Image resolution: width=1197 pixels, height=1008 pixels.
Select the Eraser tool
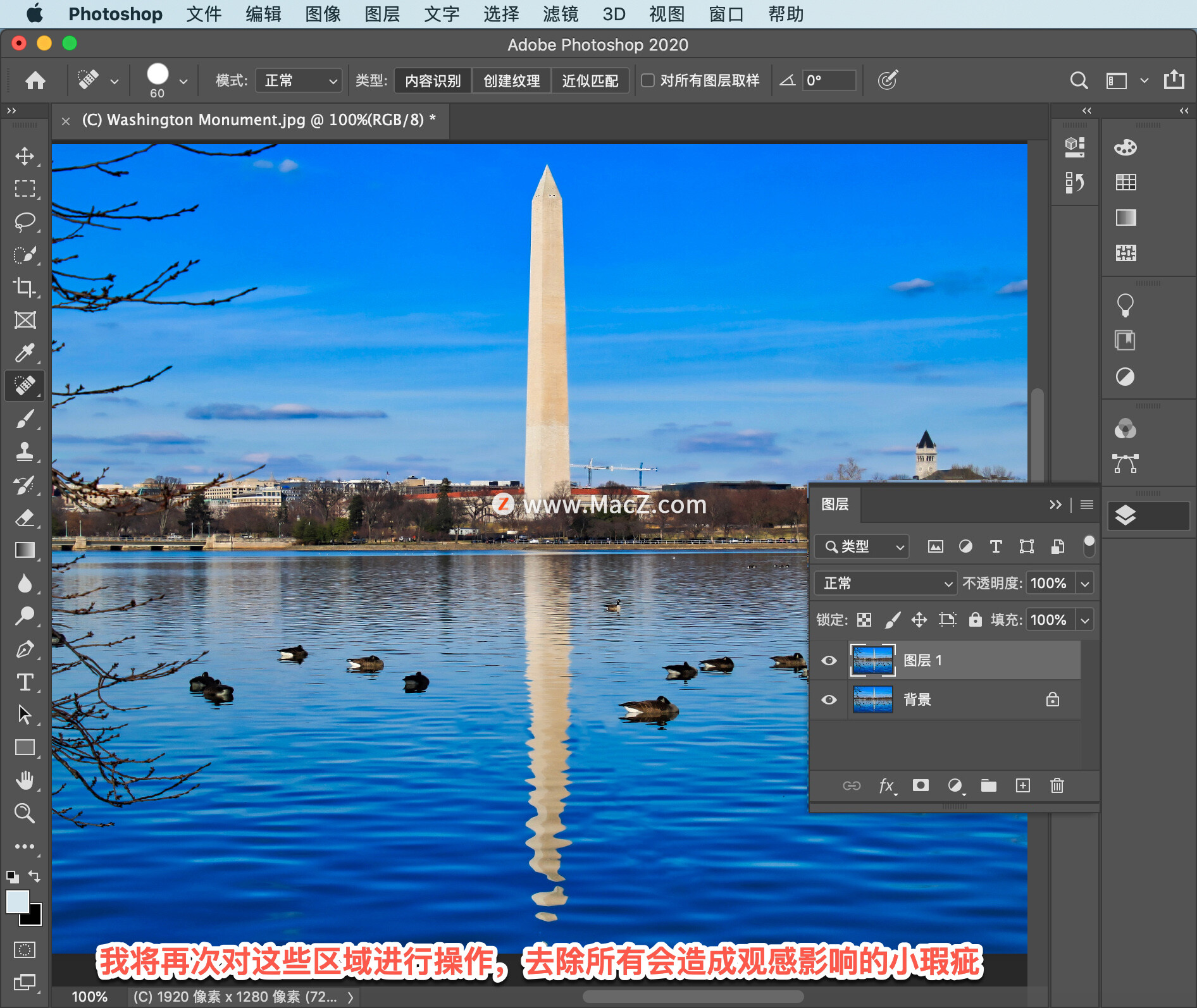pyautogui.click(x=25, y=517)
